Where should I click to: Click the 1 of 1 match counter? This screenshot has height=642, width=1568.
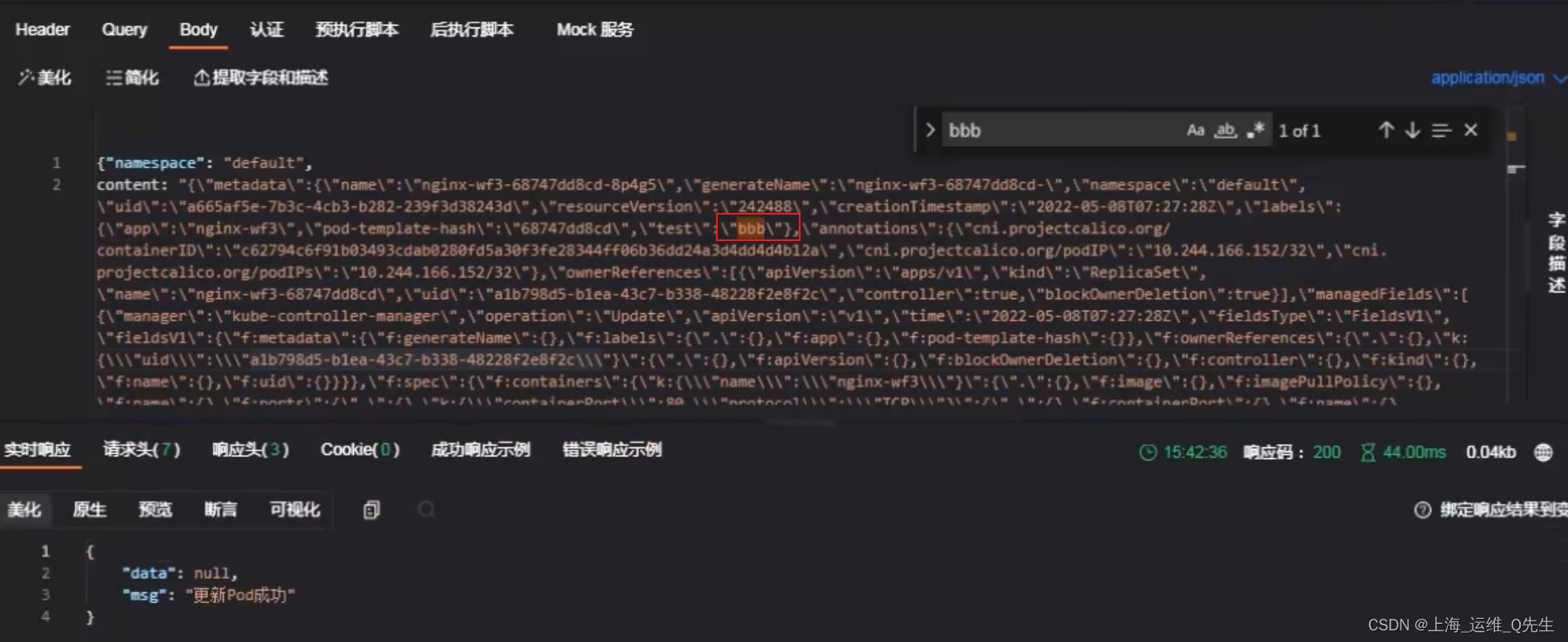(x=1299, y=131)
